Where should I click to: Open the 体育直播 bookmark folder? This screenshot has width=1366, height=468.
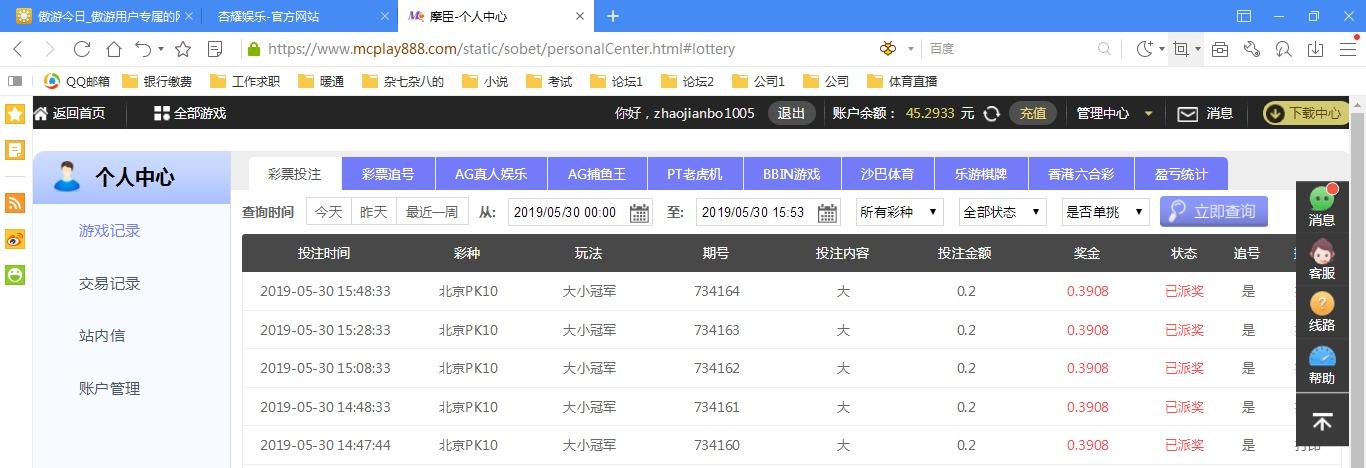(901, 81)
